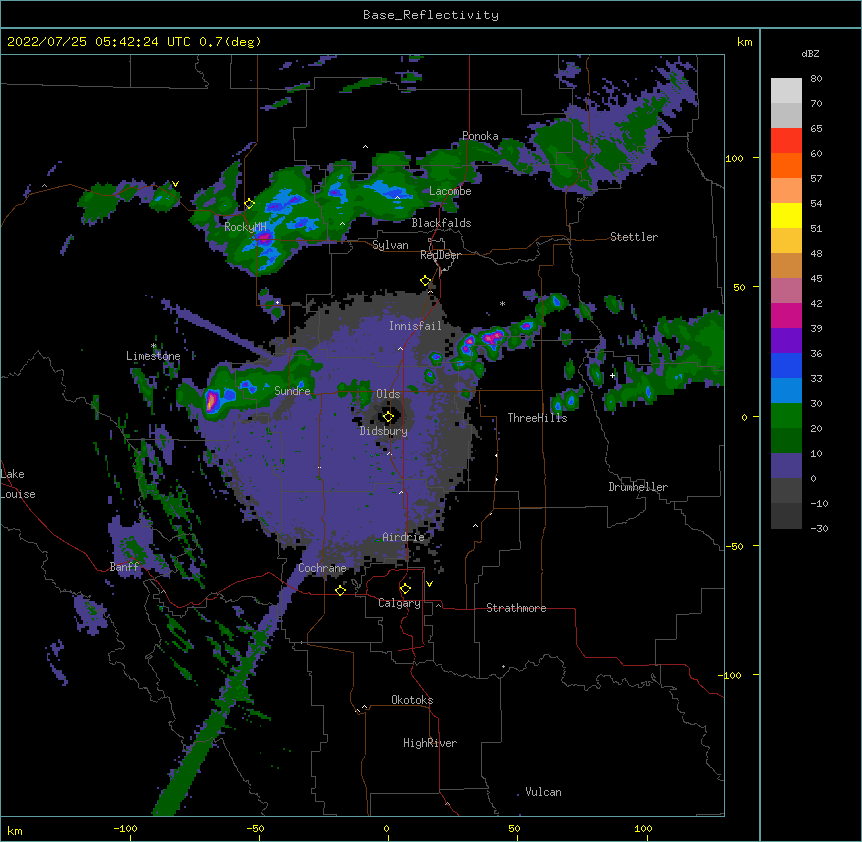
Task: Click the Lacombe city label
Action: (x=450, y=191)
